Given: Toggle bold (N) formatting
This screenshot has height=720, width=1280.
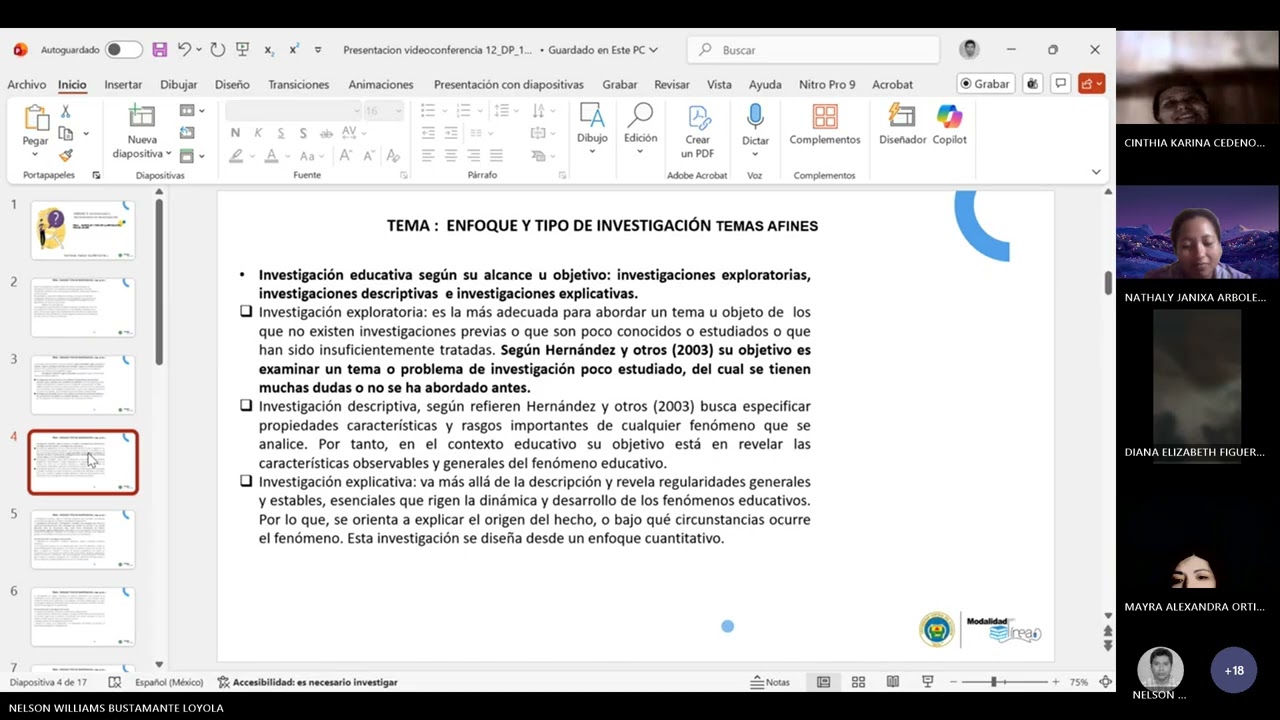Looking at the screenshot, I should [x=235, y=133].
